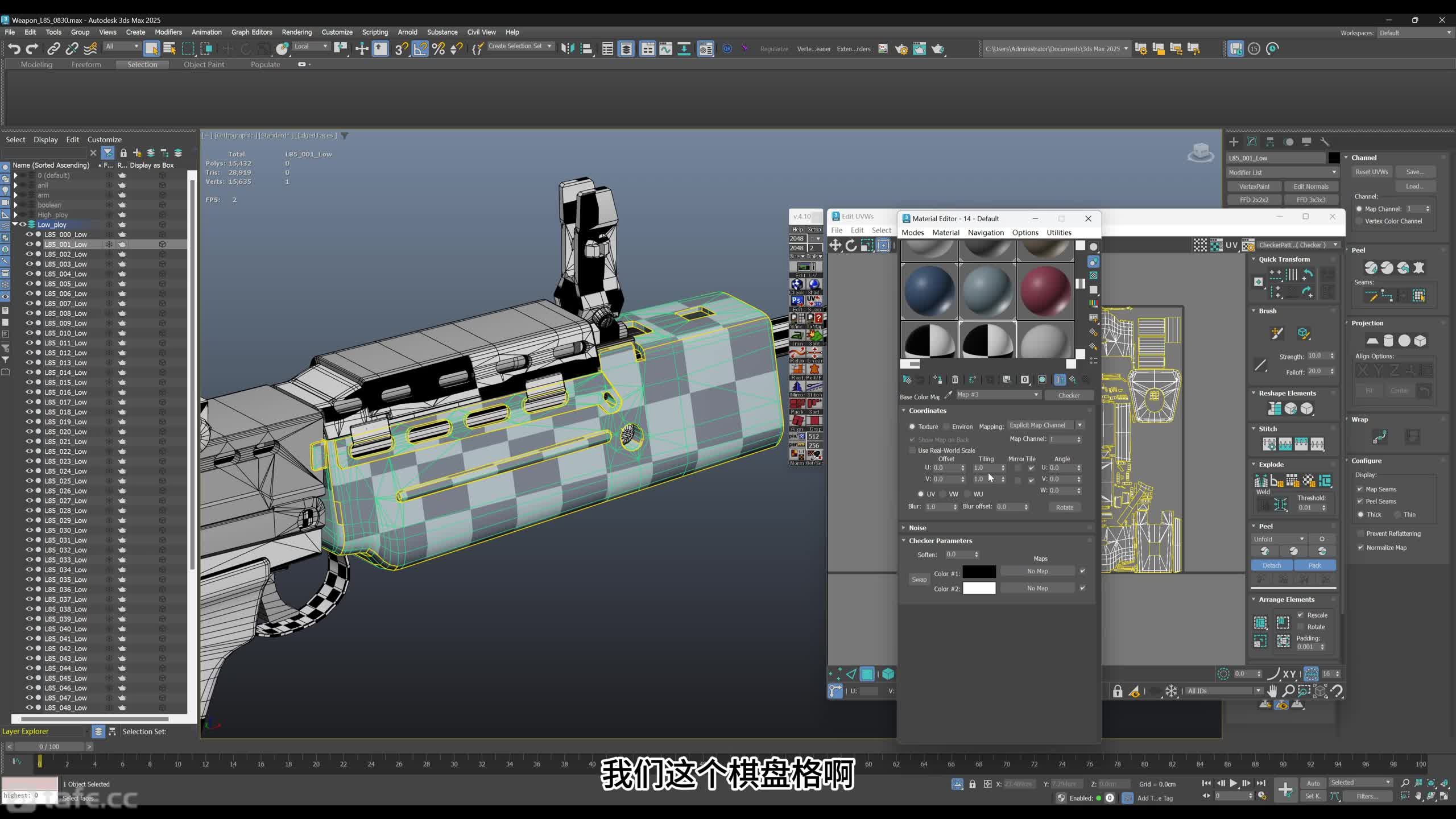Select Vertex Color Channel radio button
This screenshot has width=1456, height=819.
click(x=1359, y=221)
